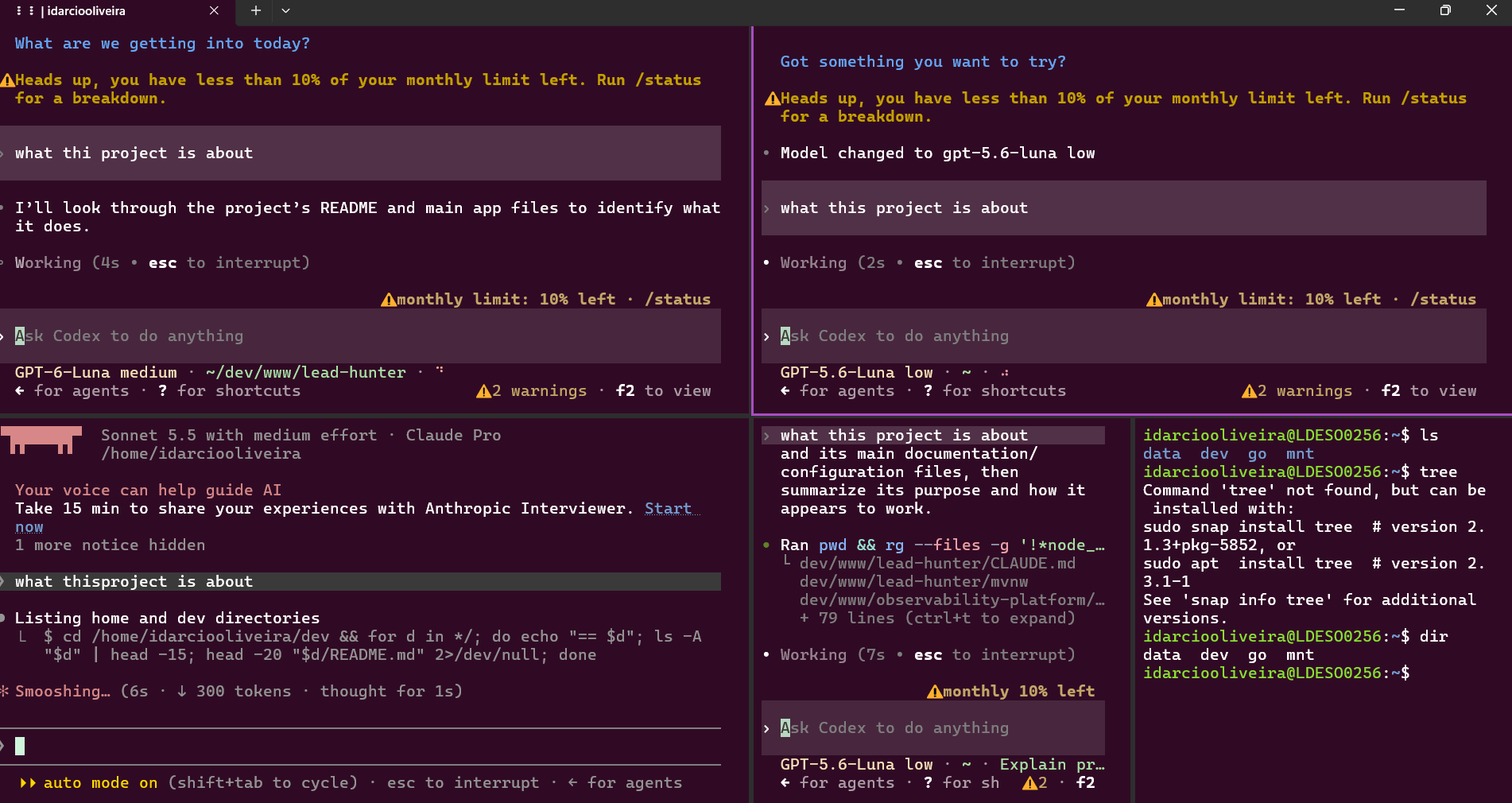
Task: Click 'Explain pr…' in bottom-middle status line
Action: coord(1052,765)
